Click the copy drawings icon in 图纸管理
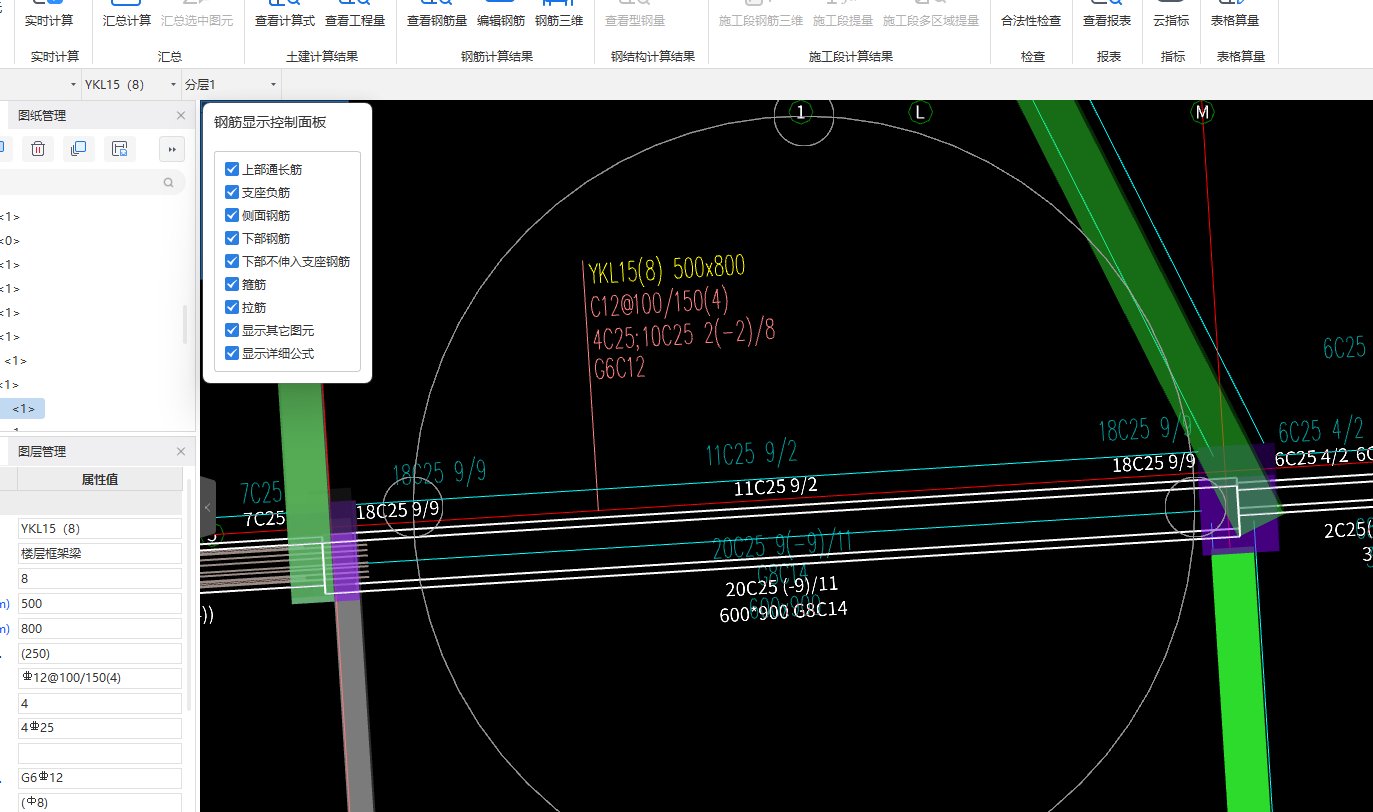 coord(78,149)
